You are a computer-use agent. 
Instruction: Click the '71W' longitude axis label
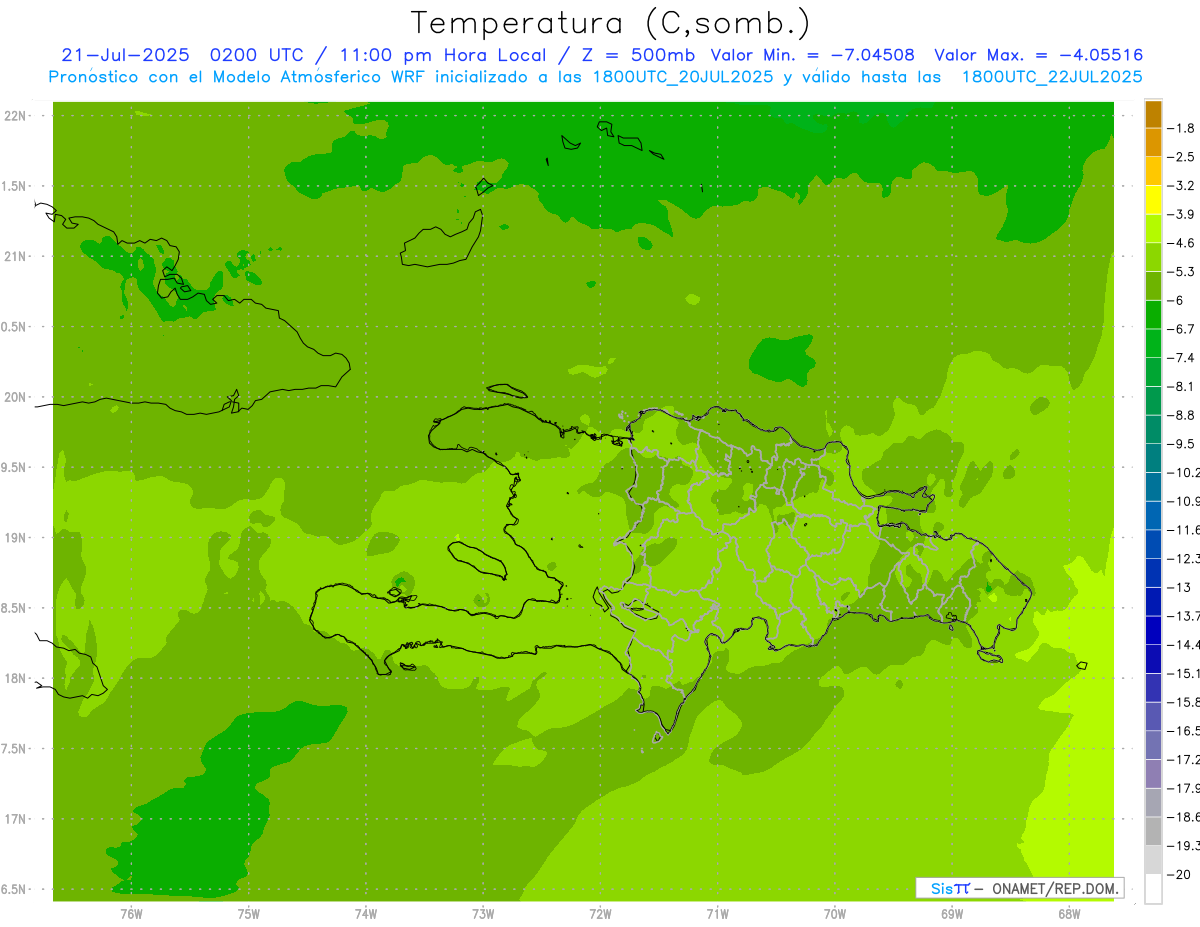(x=717, y=914)
